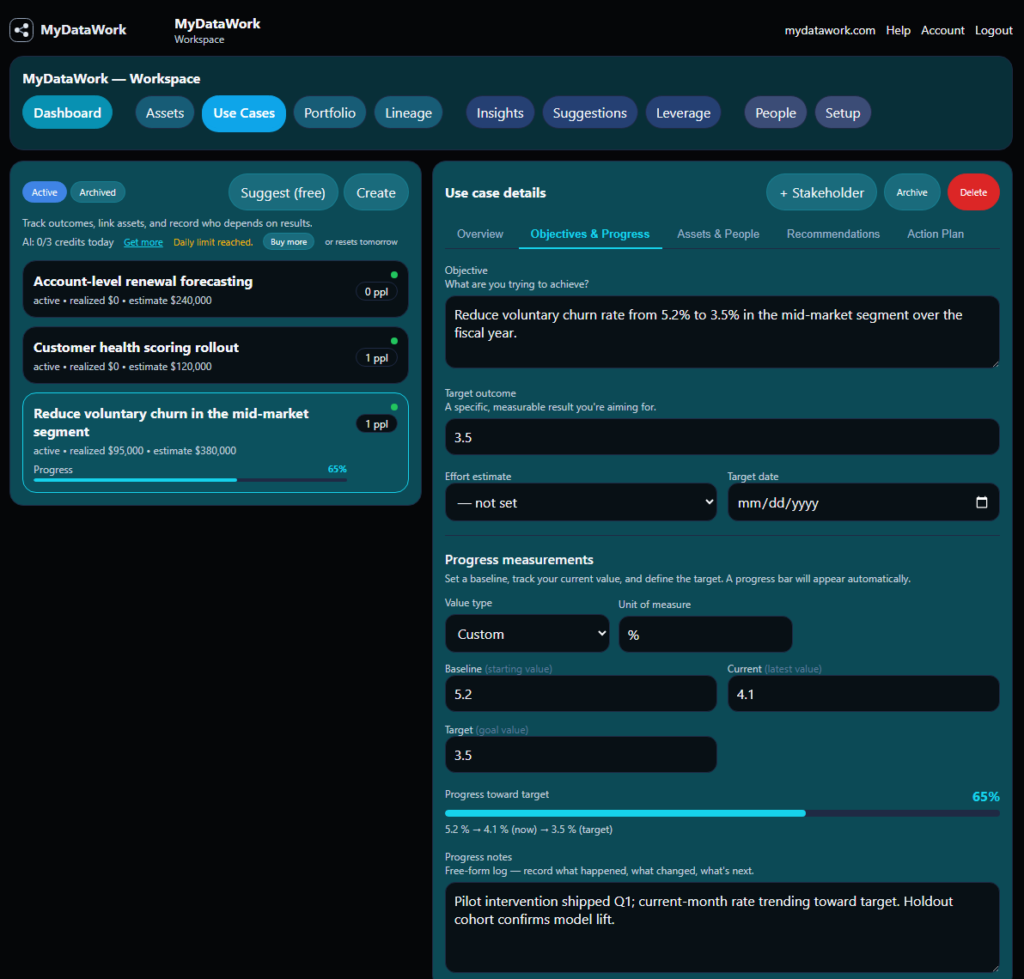This screenshot has height=979, width=1024.
Task: Go to the Insights navigation tab
Action: pyautogui.click(x=500, y=113)
